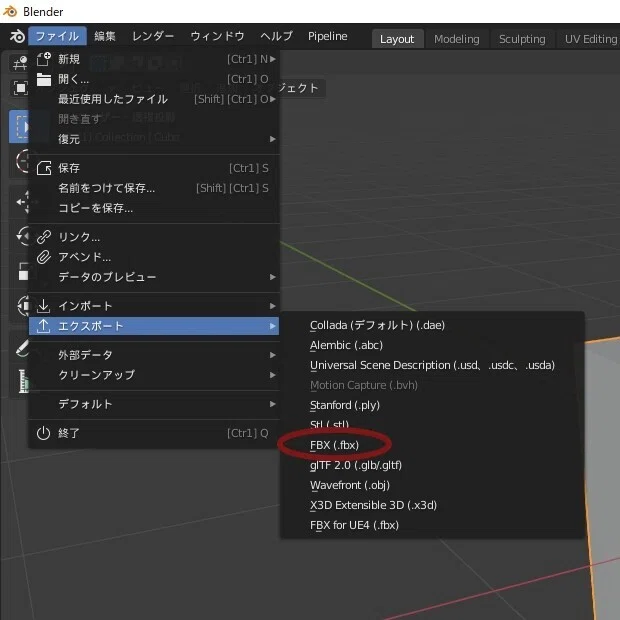Expand the 復元 submenu
Image resolution: width=620 pixels, height=620 pixels.
pos(154,139)
